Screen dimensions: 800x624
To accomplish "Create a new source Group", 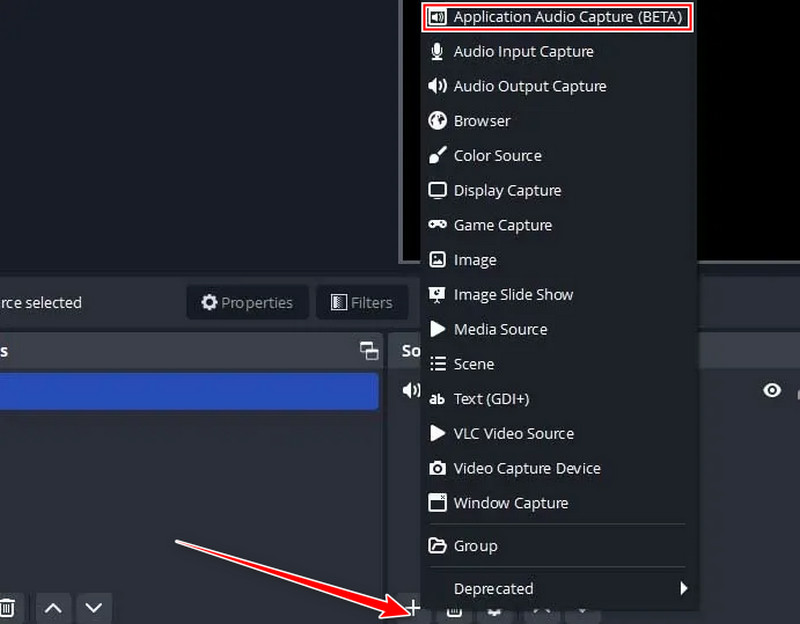I will coord(559,545).
